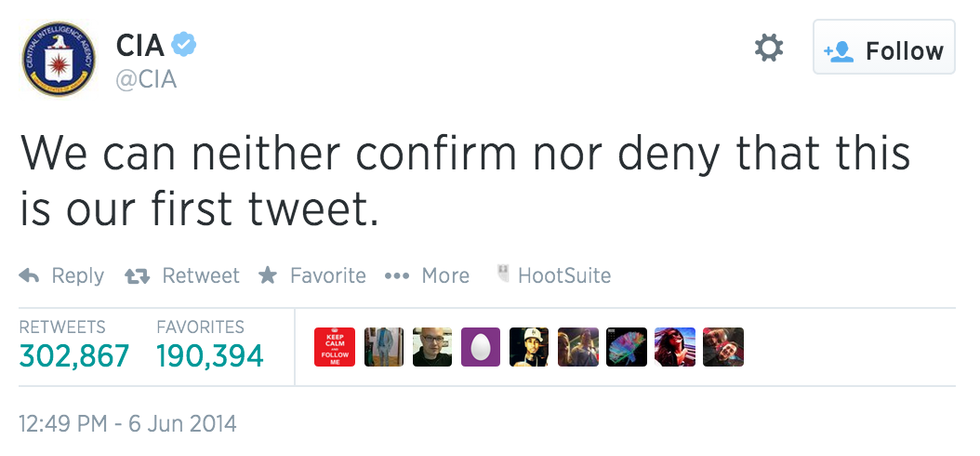Click the CIA seal profile picture
980x456 pixels.
[x=58, y=58]
